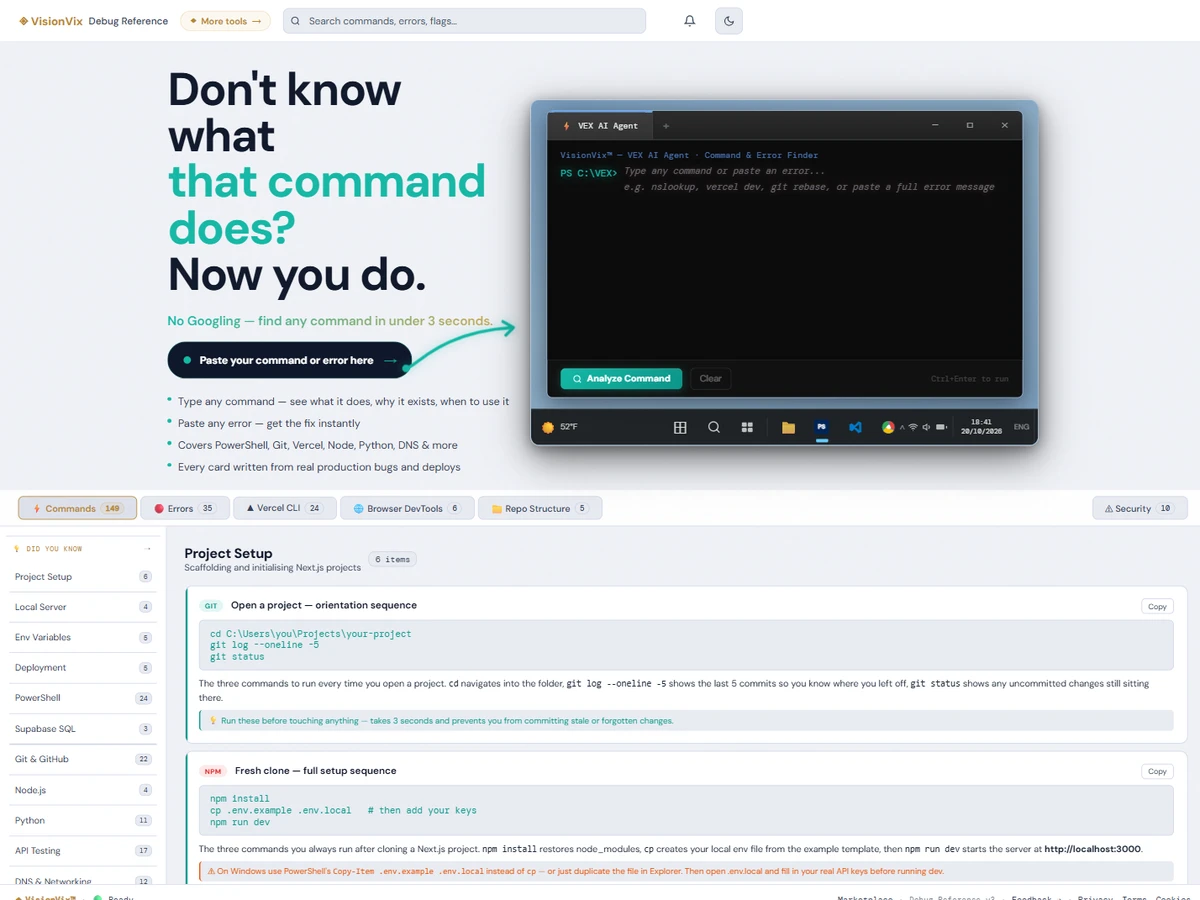The image size is (1200, 900).
Task: Expand the Did You Know arrow
Action: (x=148, y=548)
